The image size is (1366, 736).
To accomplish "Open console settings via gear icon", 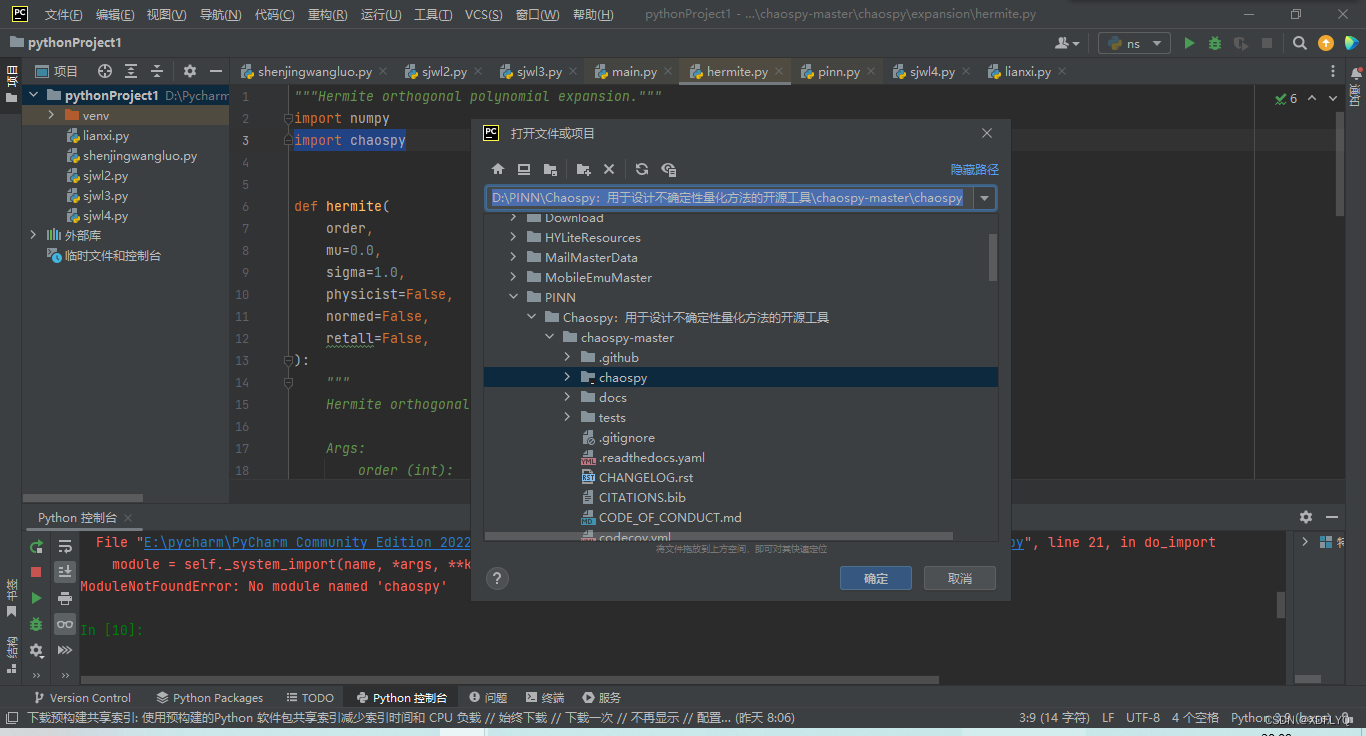I will (x=36, y=650).
